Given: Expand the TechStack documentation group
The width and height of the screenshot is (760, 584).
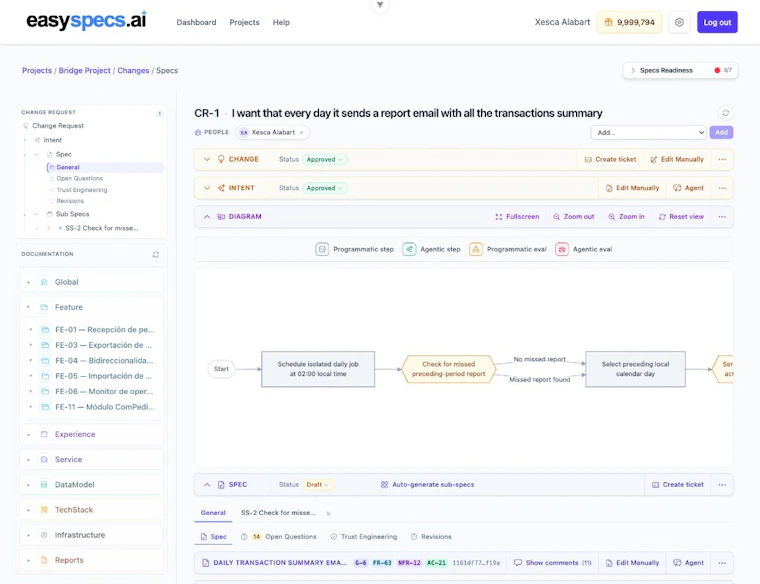Looking at the screenshot, I should [92, 510].
